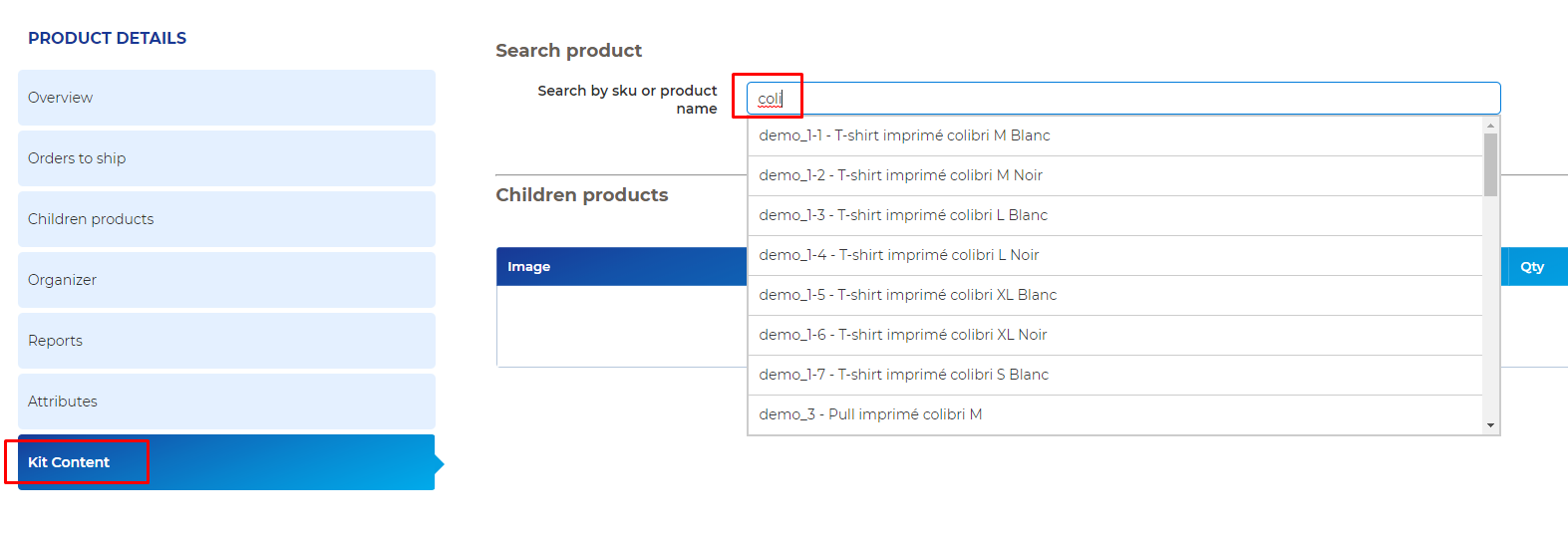The image size is (1568, 538).
Task: Click the Kit Content tab
Action: [226, 462]
